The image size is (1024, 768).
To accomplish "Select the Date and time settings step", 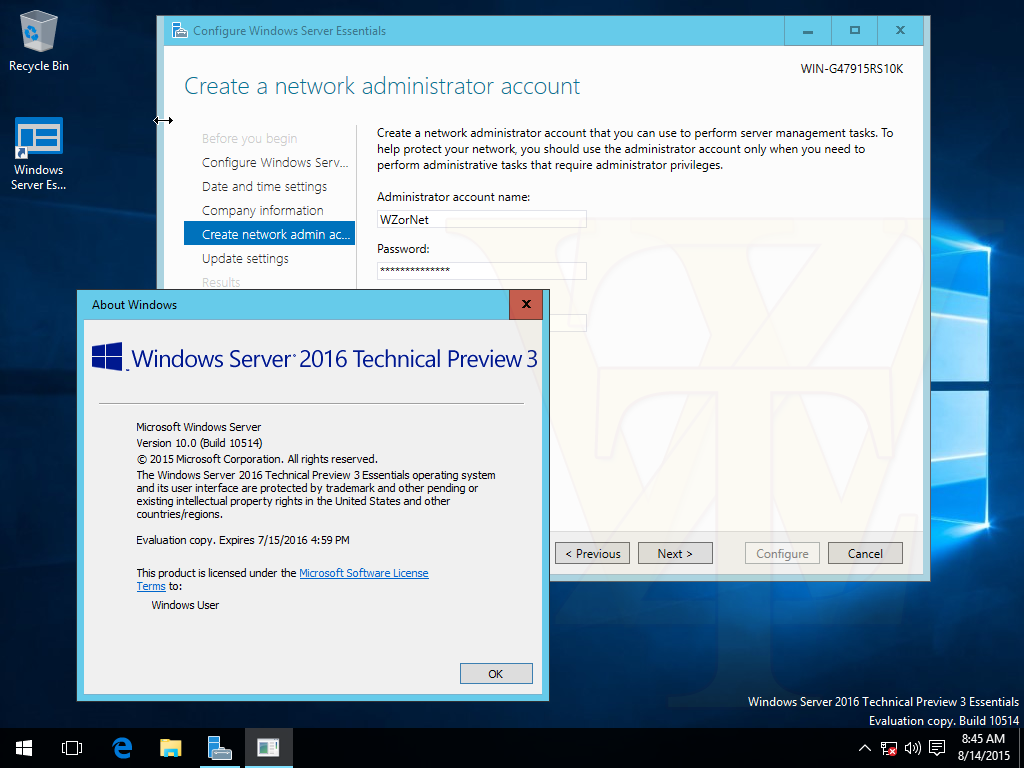I will [264, 187].
